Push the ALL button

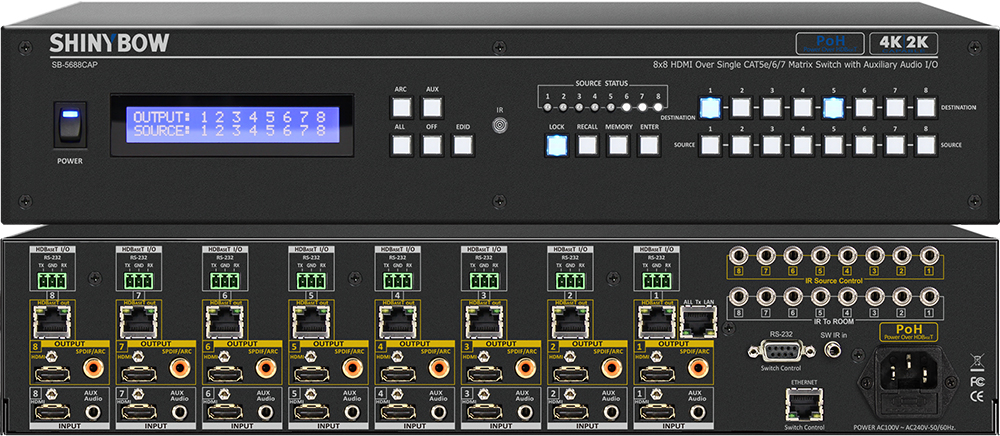pyautogui.click(x=401, y=145)
